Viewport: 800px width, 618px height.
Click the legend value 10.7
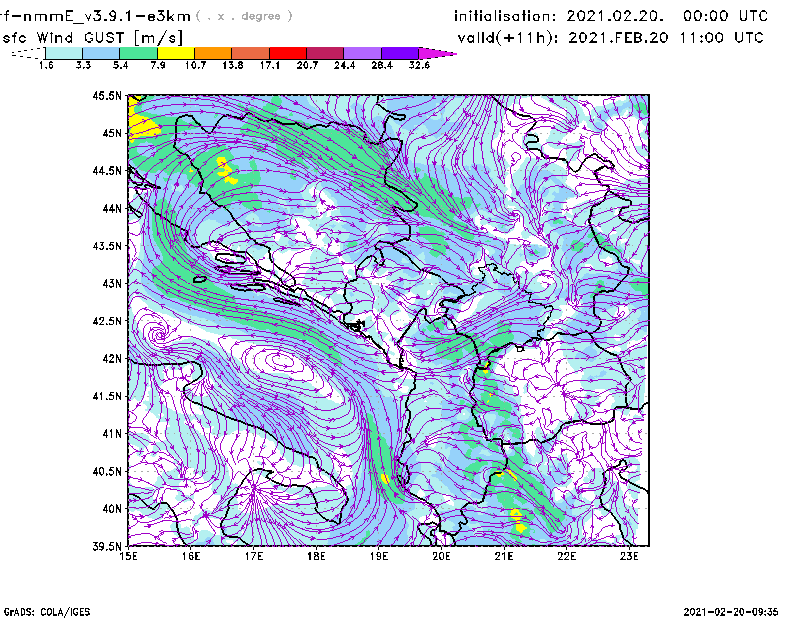click(x=195, y=65)
